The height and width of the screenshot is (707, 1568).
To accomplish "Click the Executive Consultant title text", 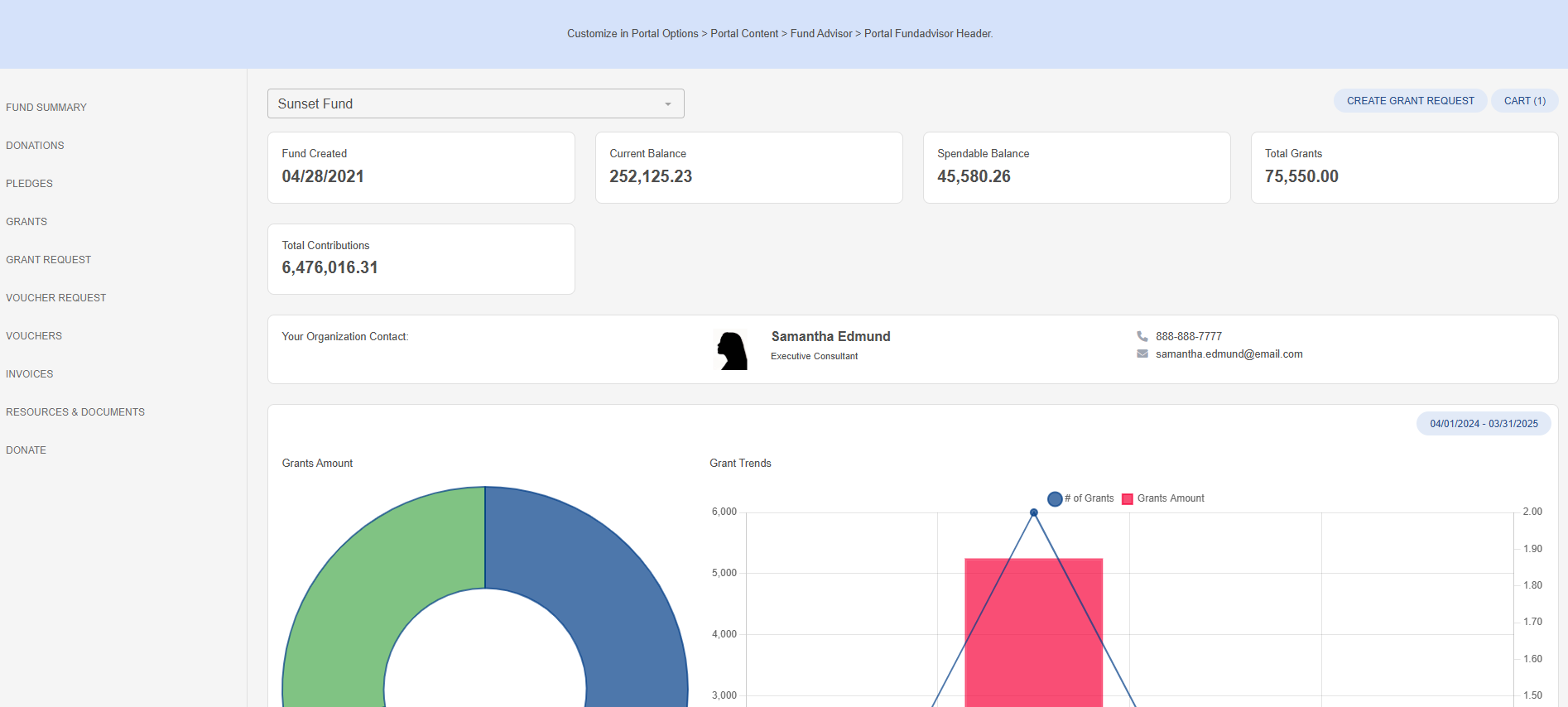I will point(814,356).
